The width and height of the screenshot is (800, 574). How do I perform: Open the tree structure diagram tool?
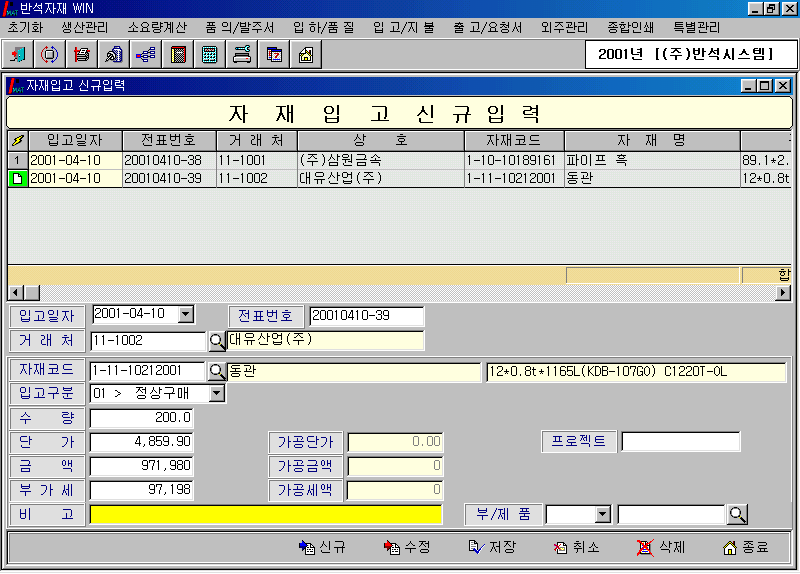pos(145,54)
